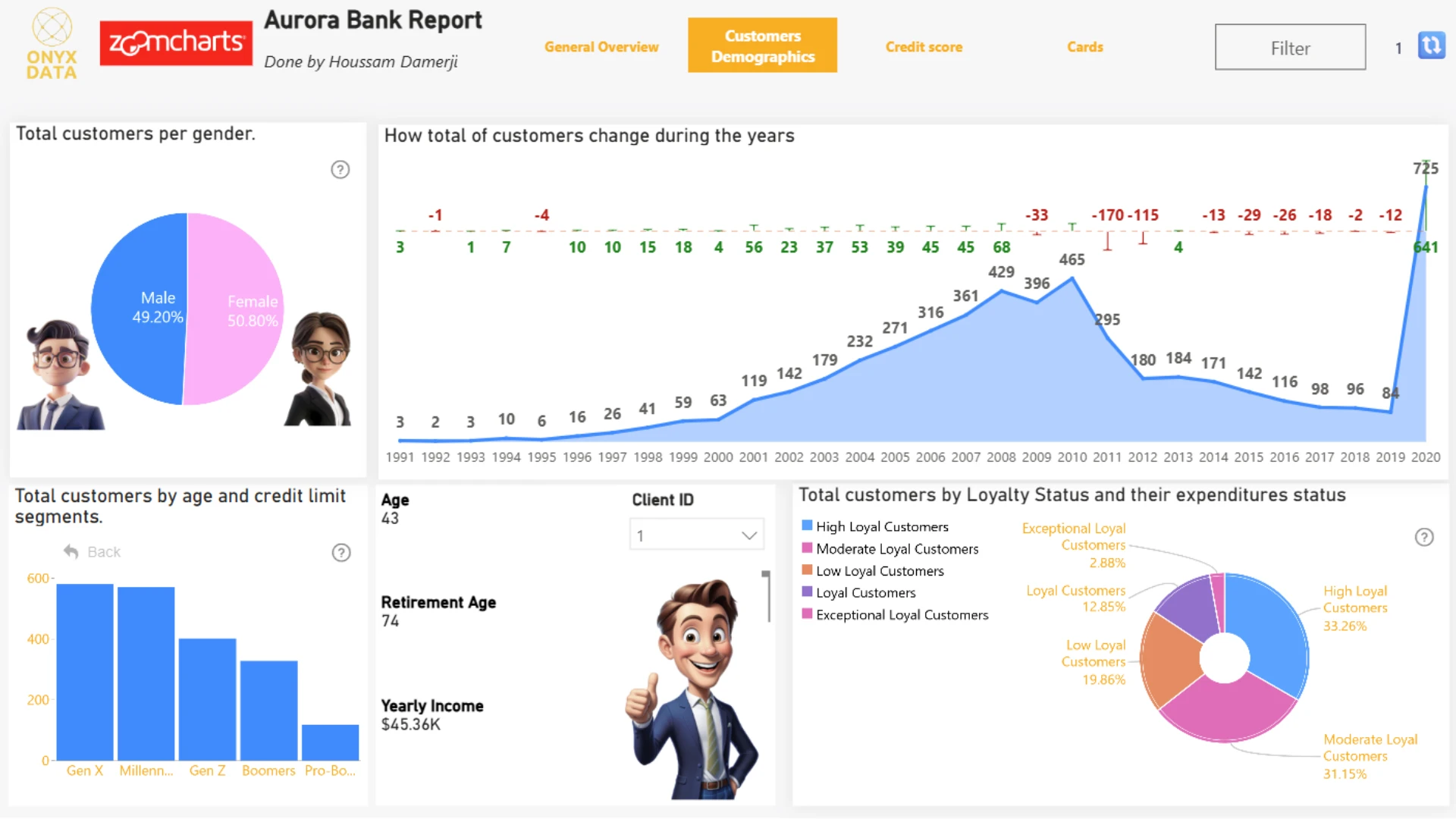Select the Exceptional Loyal Customers legend swatch

[x=807, y=613]
